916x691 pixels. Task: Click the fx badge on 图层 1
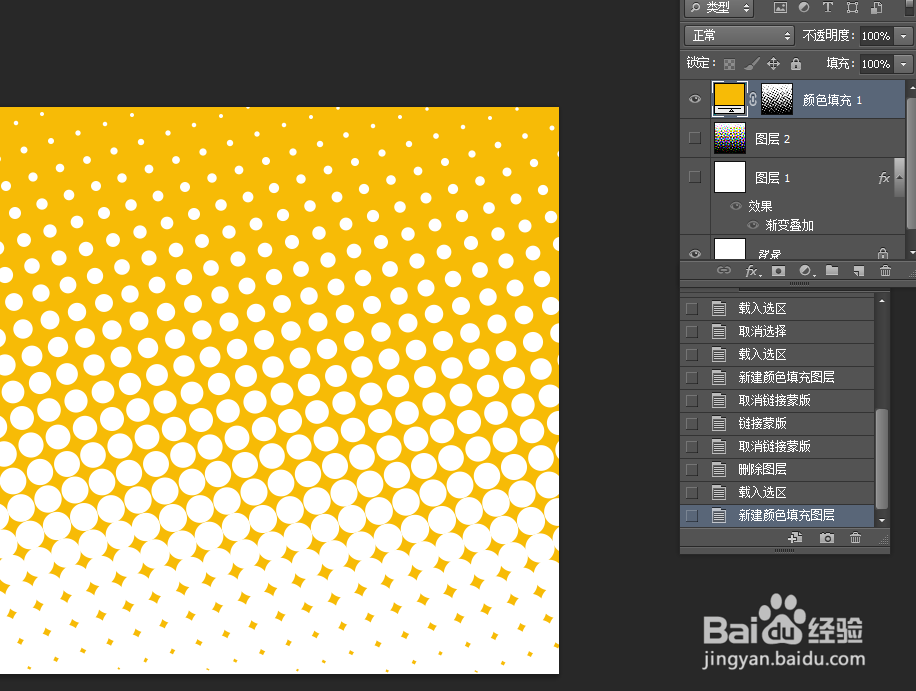pos(883,178)
